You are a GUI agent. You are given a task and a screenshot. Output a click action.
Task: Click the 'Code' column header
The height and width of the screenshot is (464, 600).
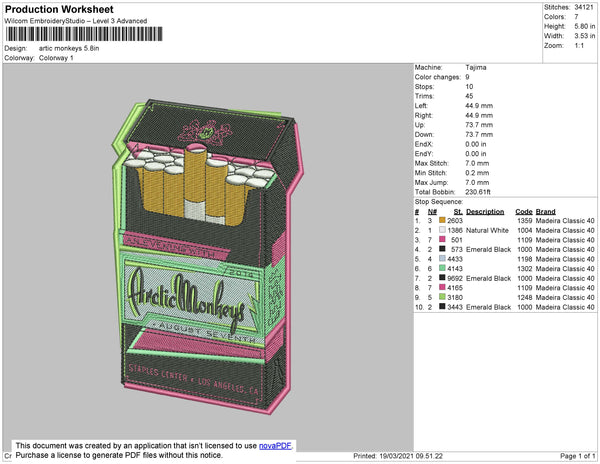(523, 212)
